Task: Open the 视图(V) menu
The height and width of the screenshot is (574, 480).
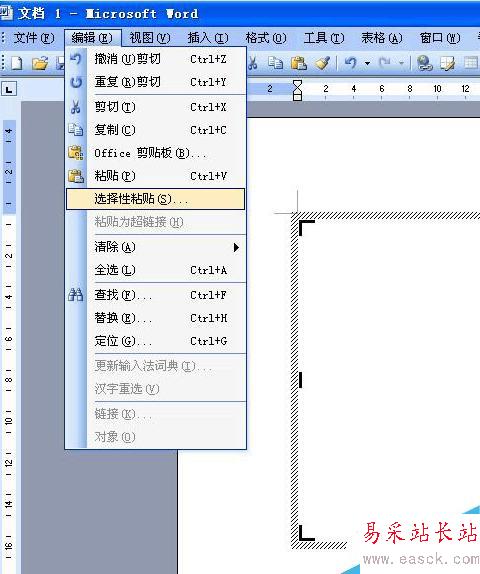Action: 150,38
